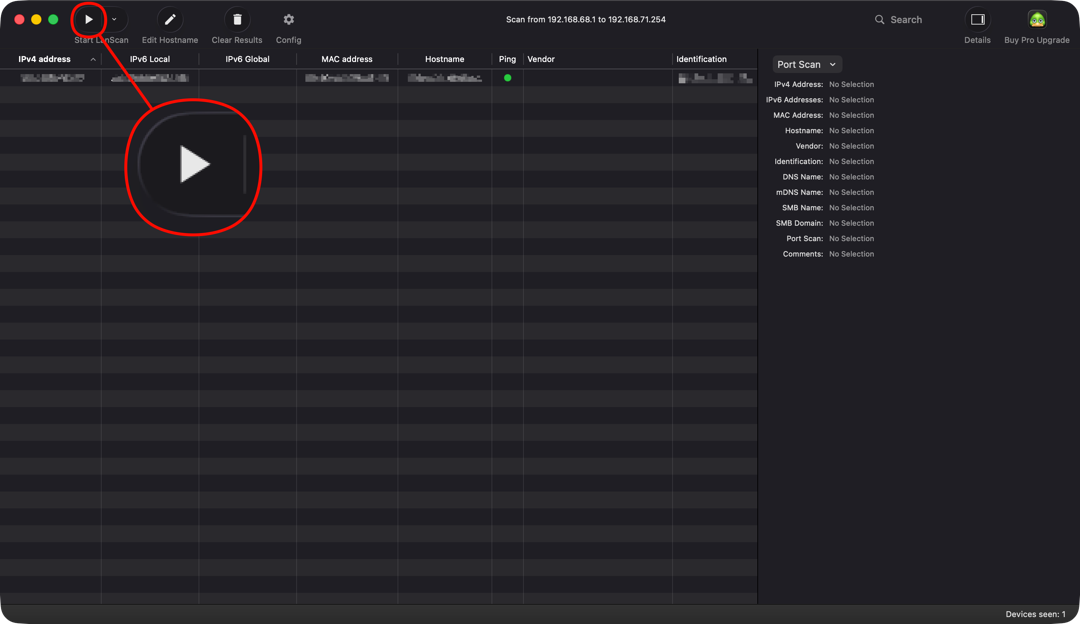
Task: Click the green zoom window button
Action: click(x=53, y=19)
